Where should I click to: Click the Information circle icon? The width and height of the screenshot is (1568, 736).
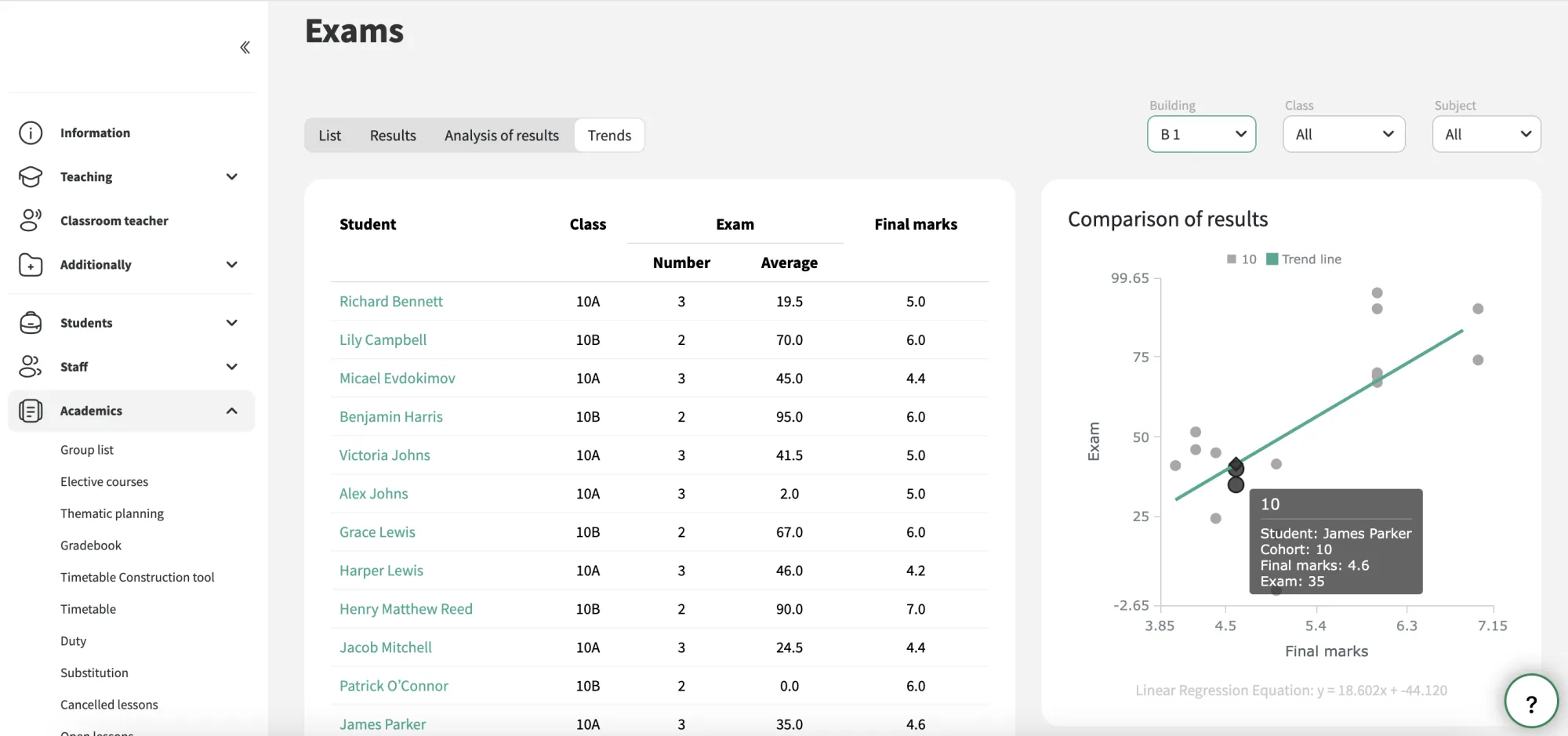(x=31, y=133)
